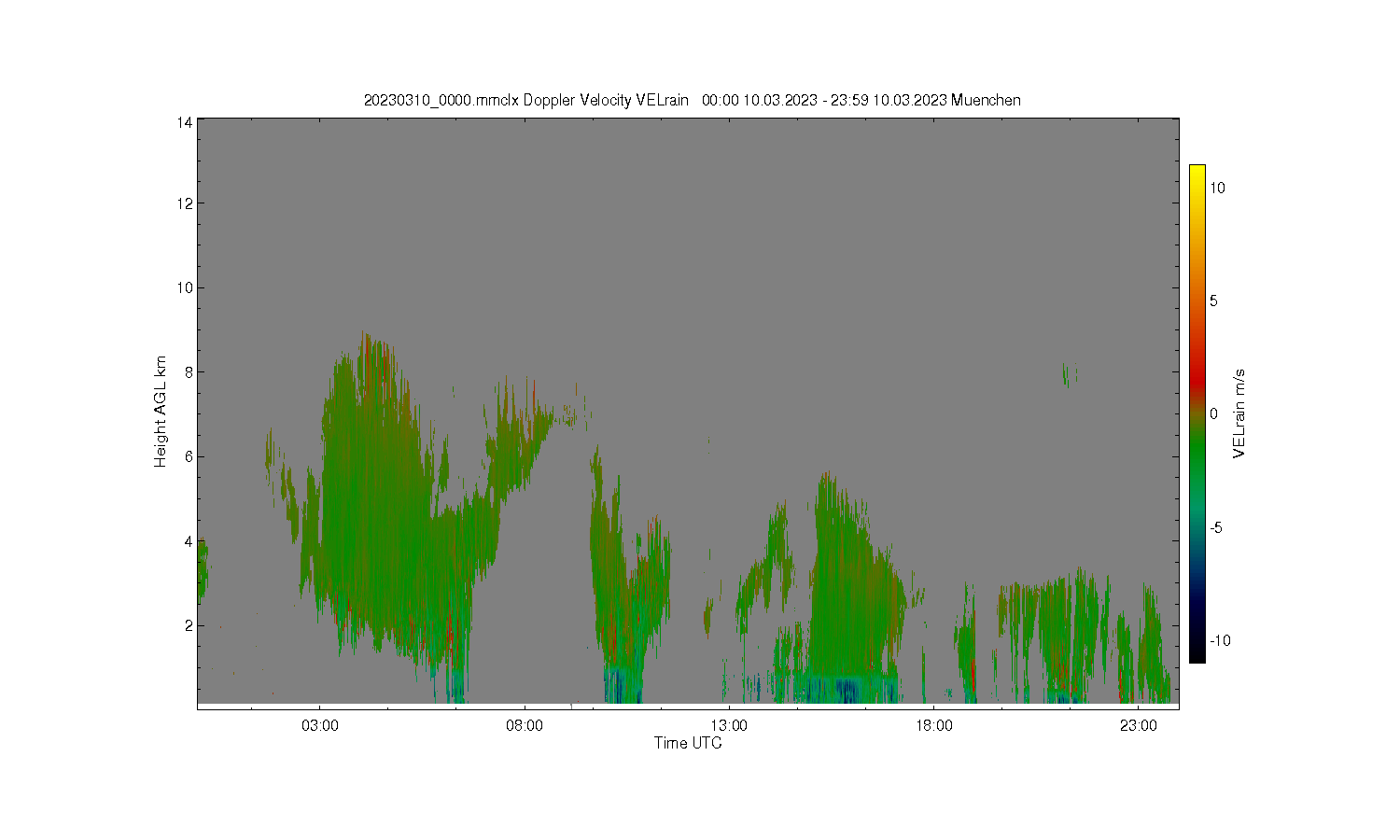Click the 'VELrain m/s' colorbar label
Screen dimensions: 1400x840
1239,414
